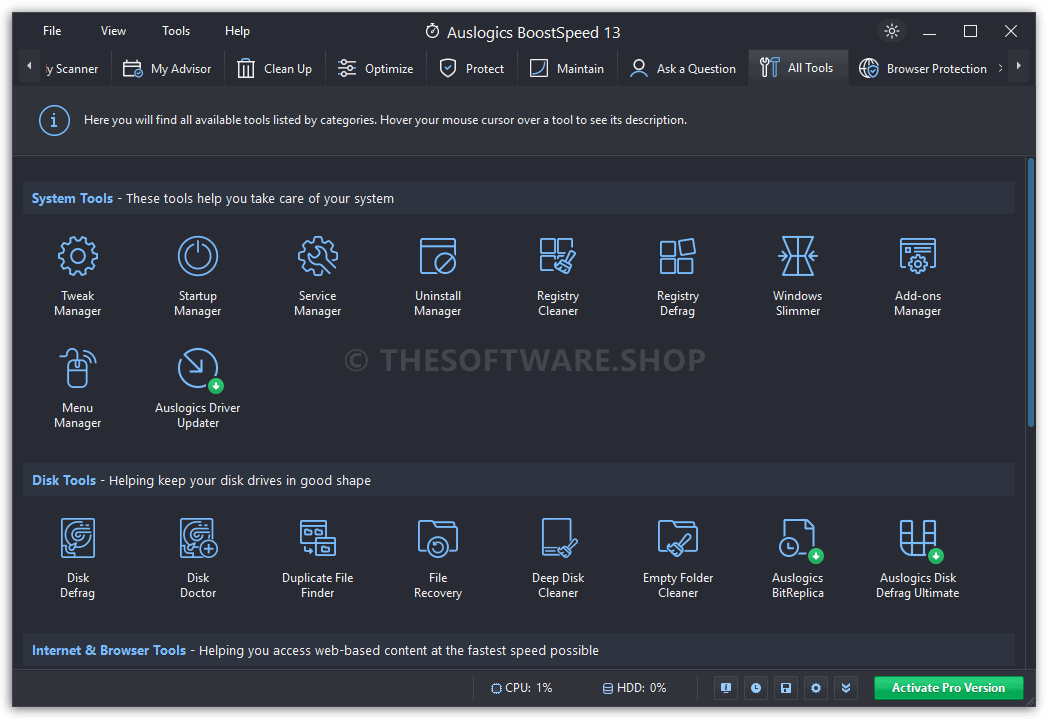Image resolution: width=1048 pixels, height=719 pixels.
Task: Open the Tools menu
Action: (176, 31)
